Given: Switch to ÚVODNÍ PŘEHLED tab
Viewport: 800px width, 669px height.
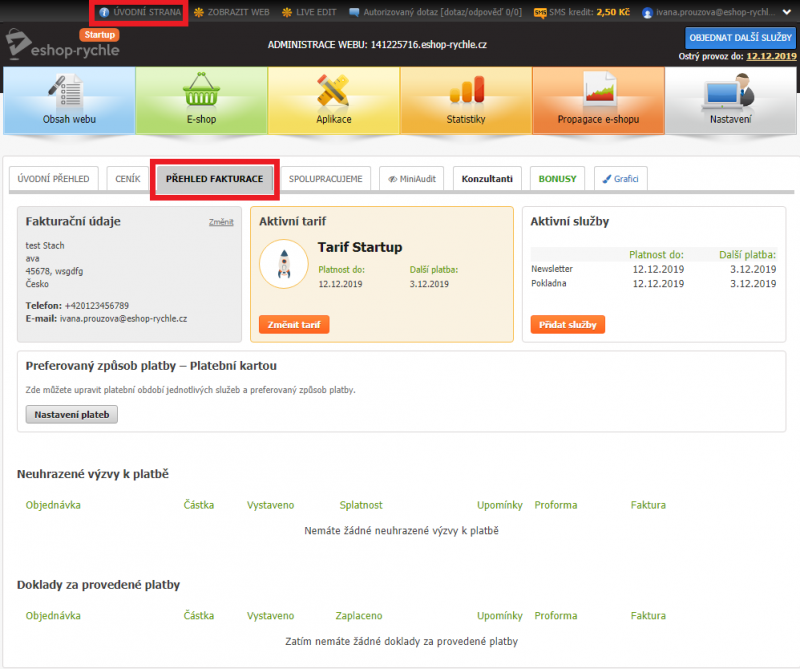Looking at the screenshot, I should [x=54, y=179].
